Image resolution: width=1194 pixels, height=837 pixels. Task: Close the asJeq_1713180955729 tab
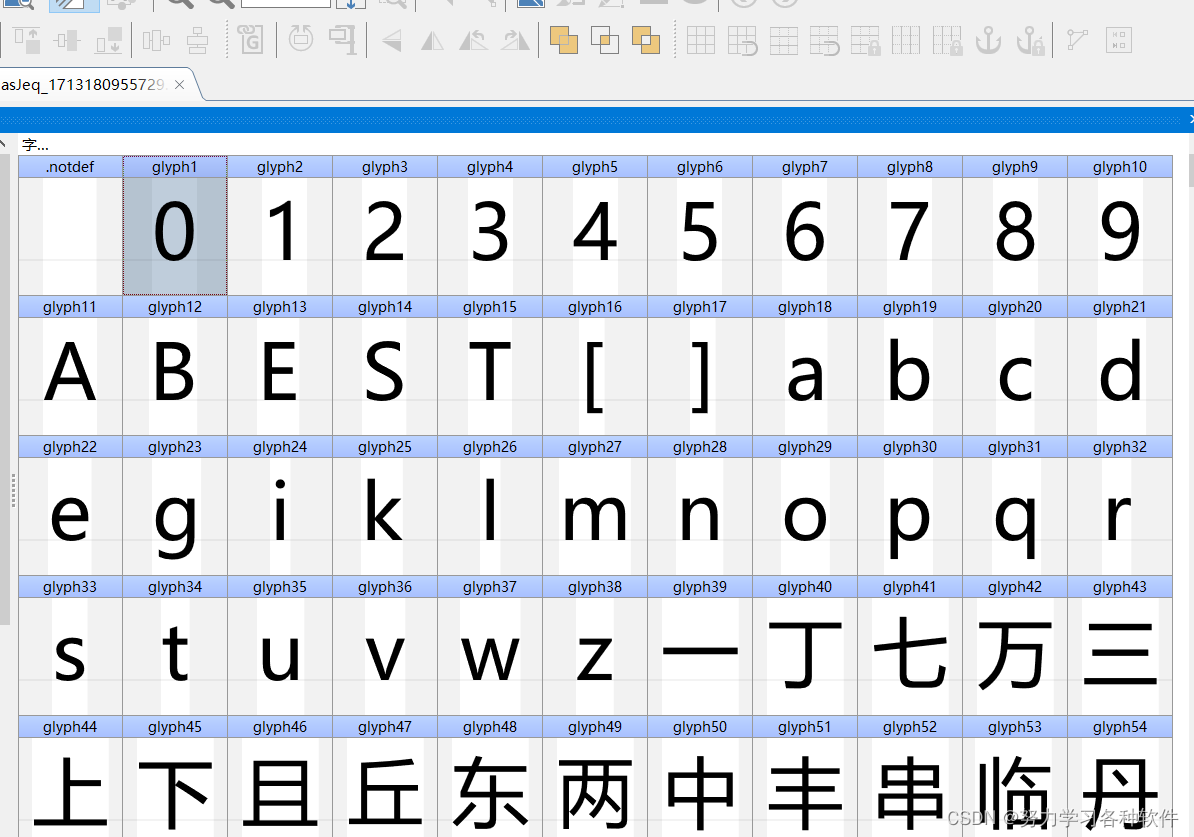(179, 85)
